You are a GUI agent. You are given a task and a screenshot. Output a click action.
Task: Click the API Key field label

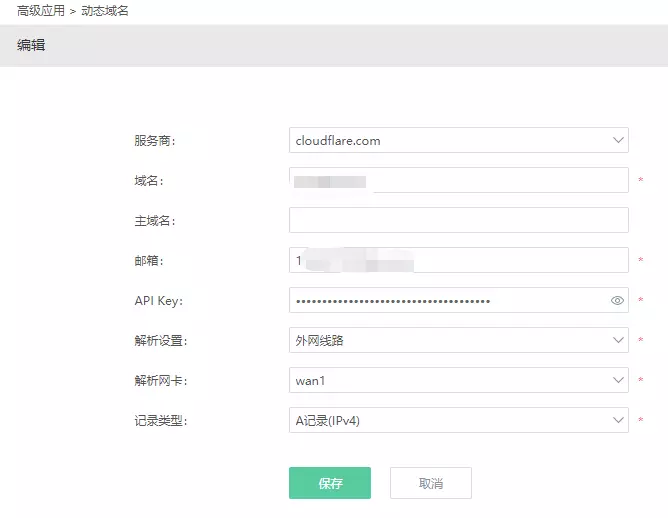pos(157,300)
